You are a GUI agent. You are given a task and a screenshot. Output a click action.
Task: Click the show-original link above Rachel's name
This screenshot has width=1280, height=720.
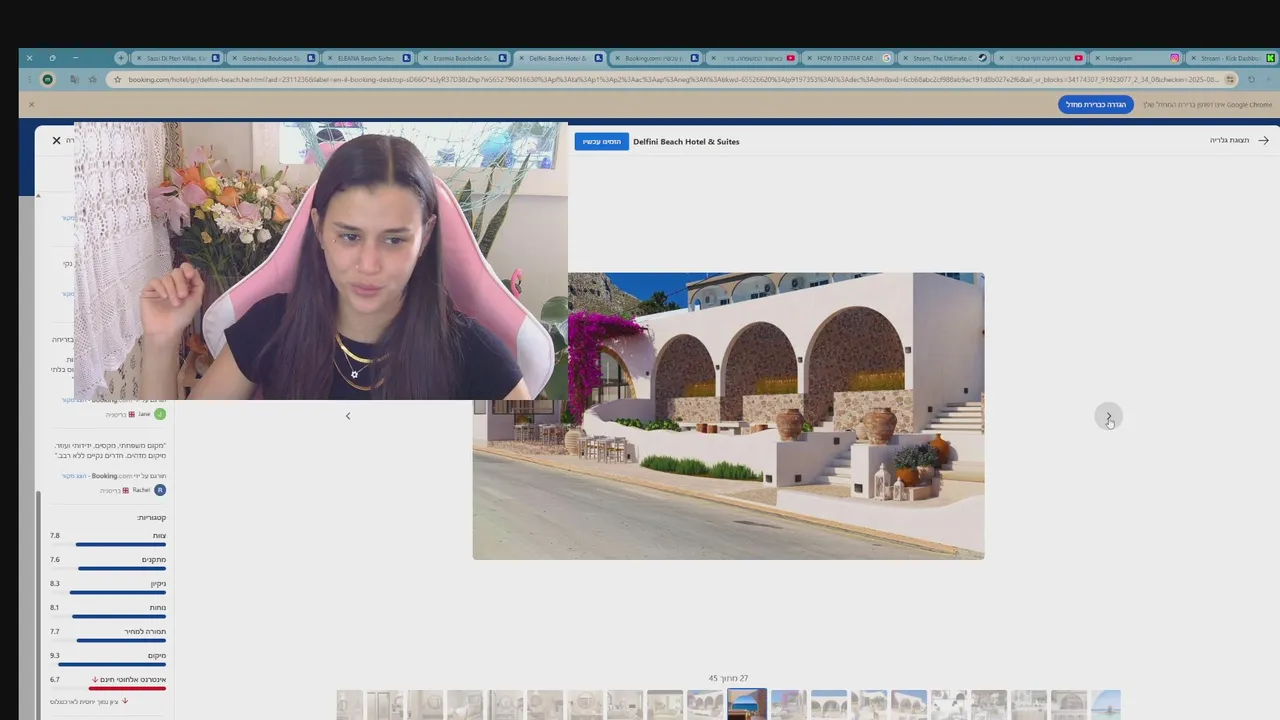(74, 476)
